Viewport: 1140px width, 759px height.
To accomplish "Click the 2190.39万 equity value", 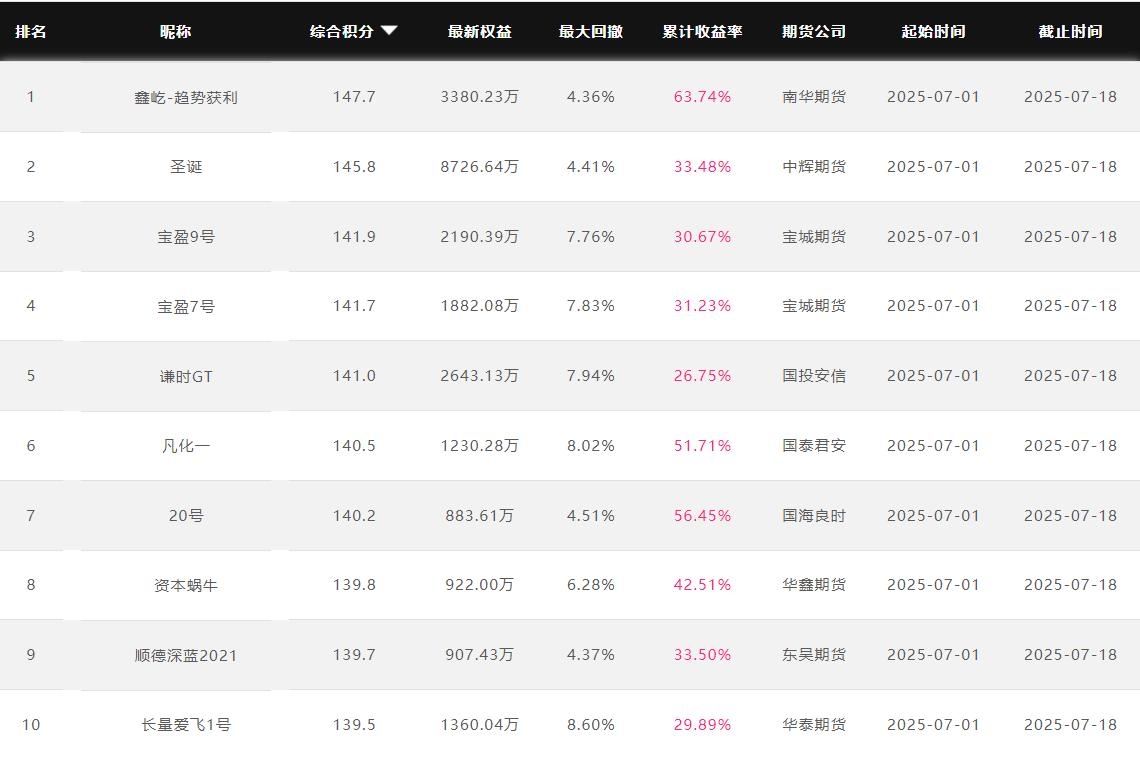I will click(x=479, y=236).
